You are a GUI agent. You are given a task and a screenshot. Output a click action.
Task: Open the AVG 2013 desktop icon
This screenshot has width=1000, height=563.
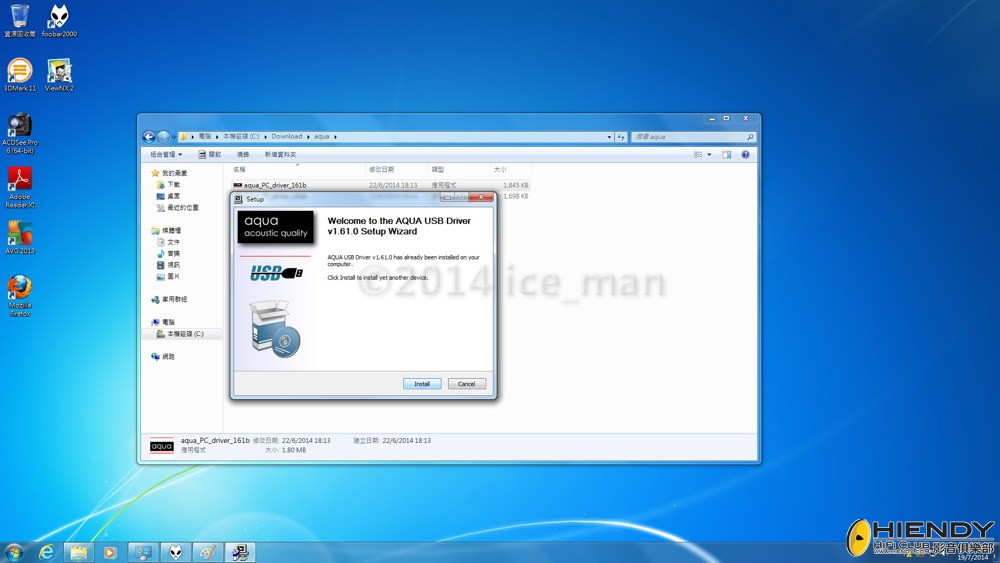19,233
